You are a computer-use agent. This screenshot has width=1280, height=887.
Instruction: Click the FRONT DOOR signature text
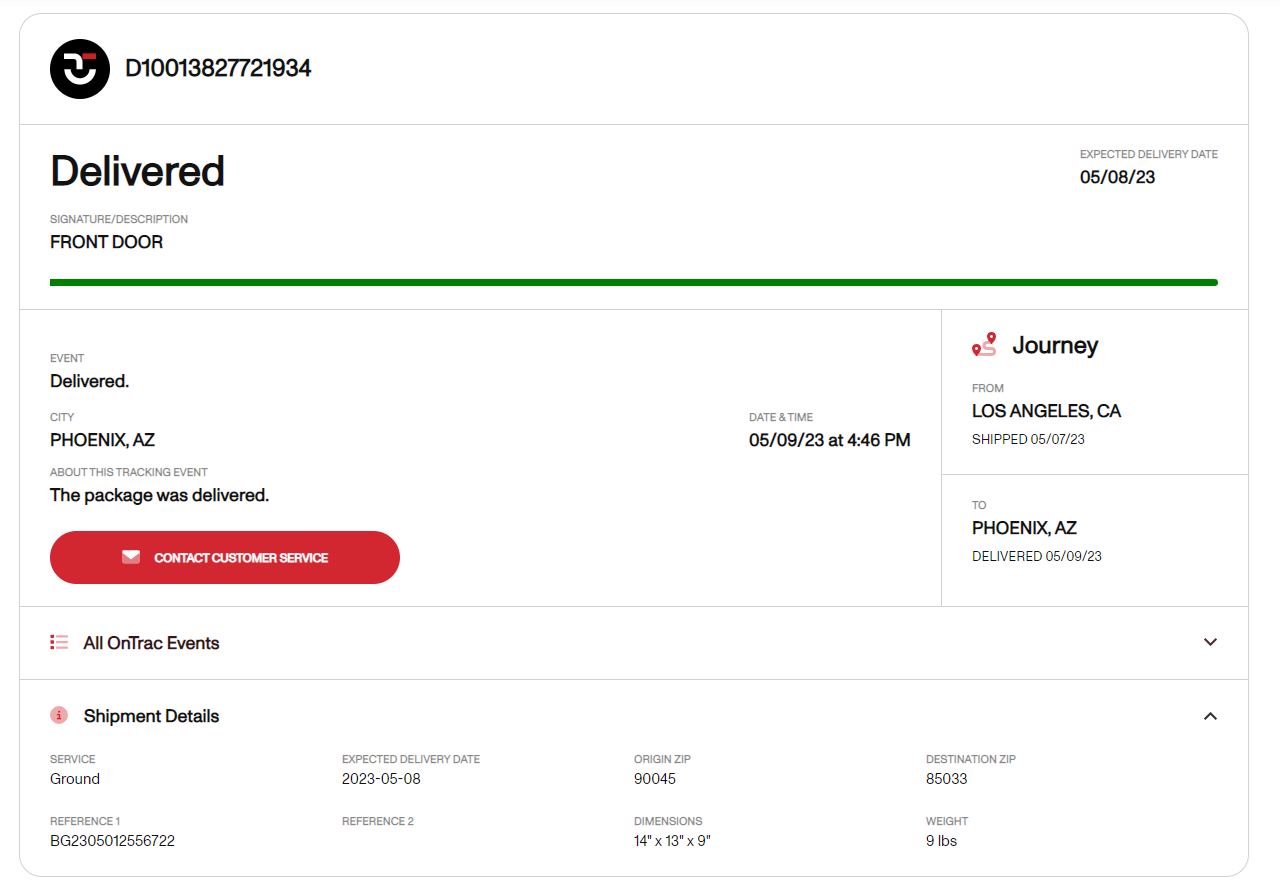[x=106, y=242]
